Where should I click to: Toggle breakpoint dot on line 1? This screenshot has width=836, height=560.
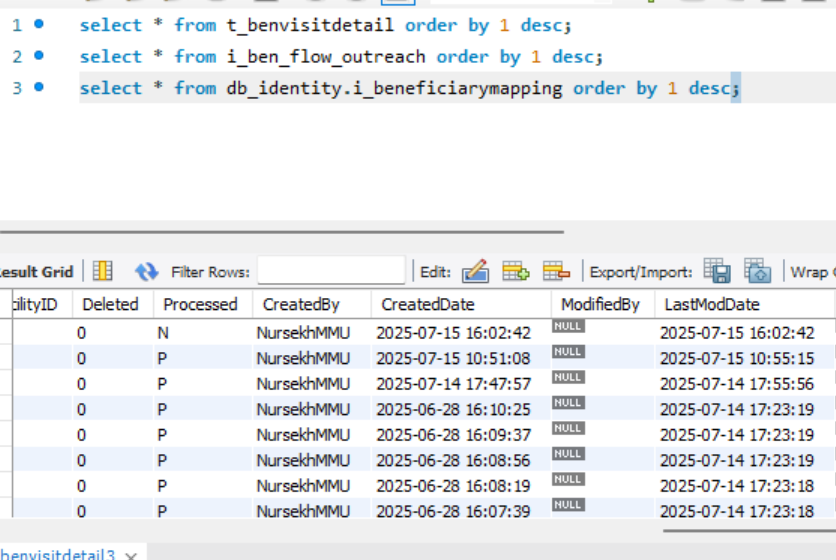tap(38, 23)
